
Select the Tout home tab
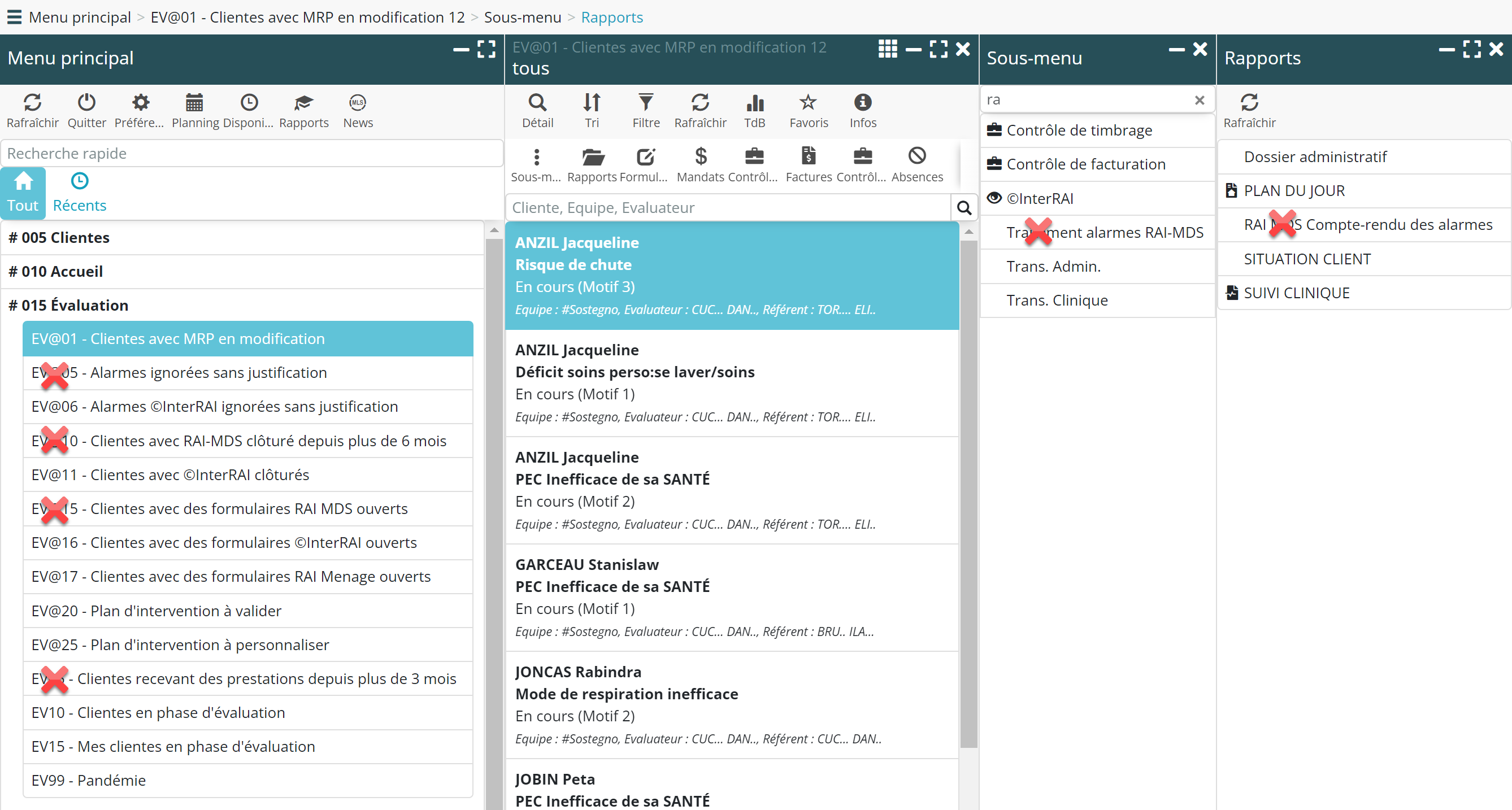click(x=23, y=193)
